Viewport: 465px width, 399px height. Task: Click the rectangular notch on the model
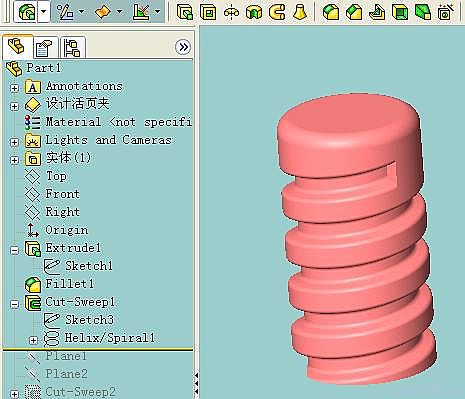[391, 175]
